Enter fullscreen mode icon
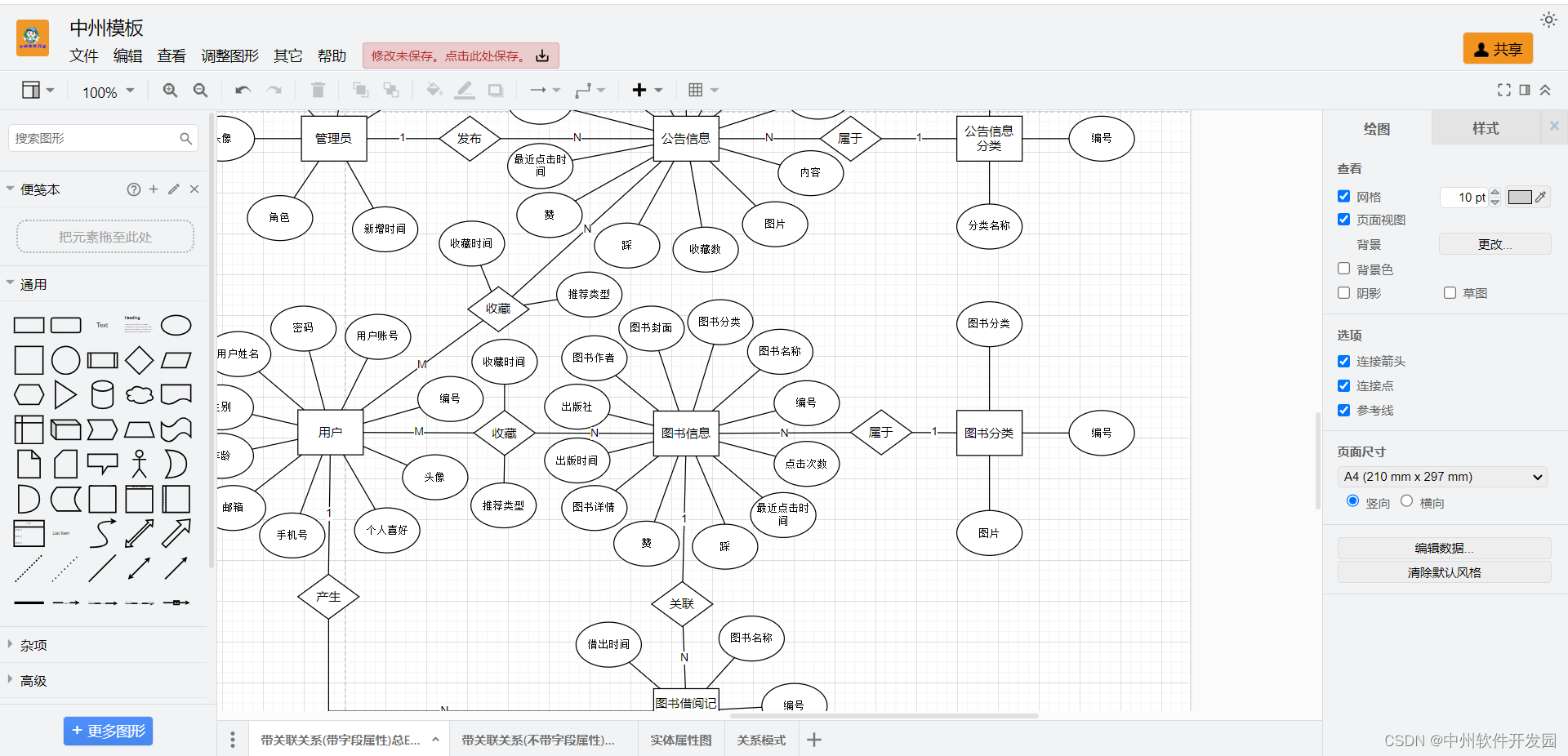The width and height of the screenshot is (1568, 756). click(1503, 90)
